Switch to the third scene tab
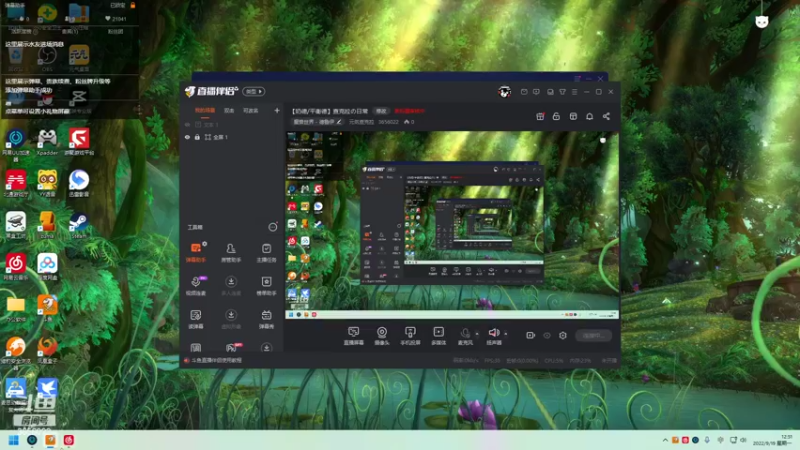This screenshot has height=450, width=800. pyautogui.click(x=251, y=111)
